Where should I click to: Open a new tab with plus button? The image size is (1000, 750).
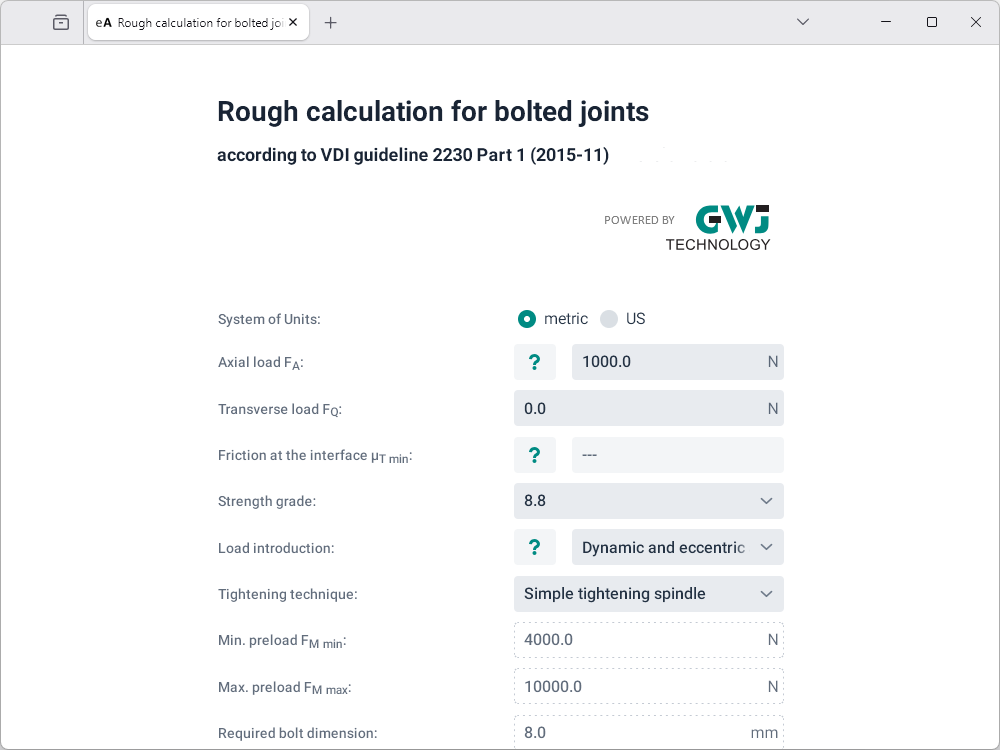click(331, 22)
